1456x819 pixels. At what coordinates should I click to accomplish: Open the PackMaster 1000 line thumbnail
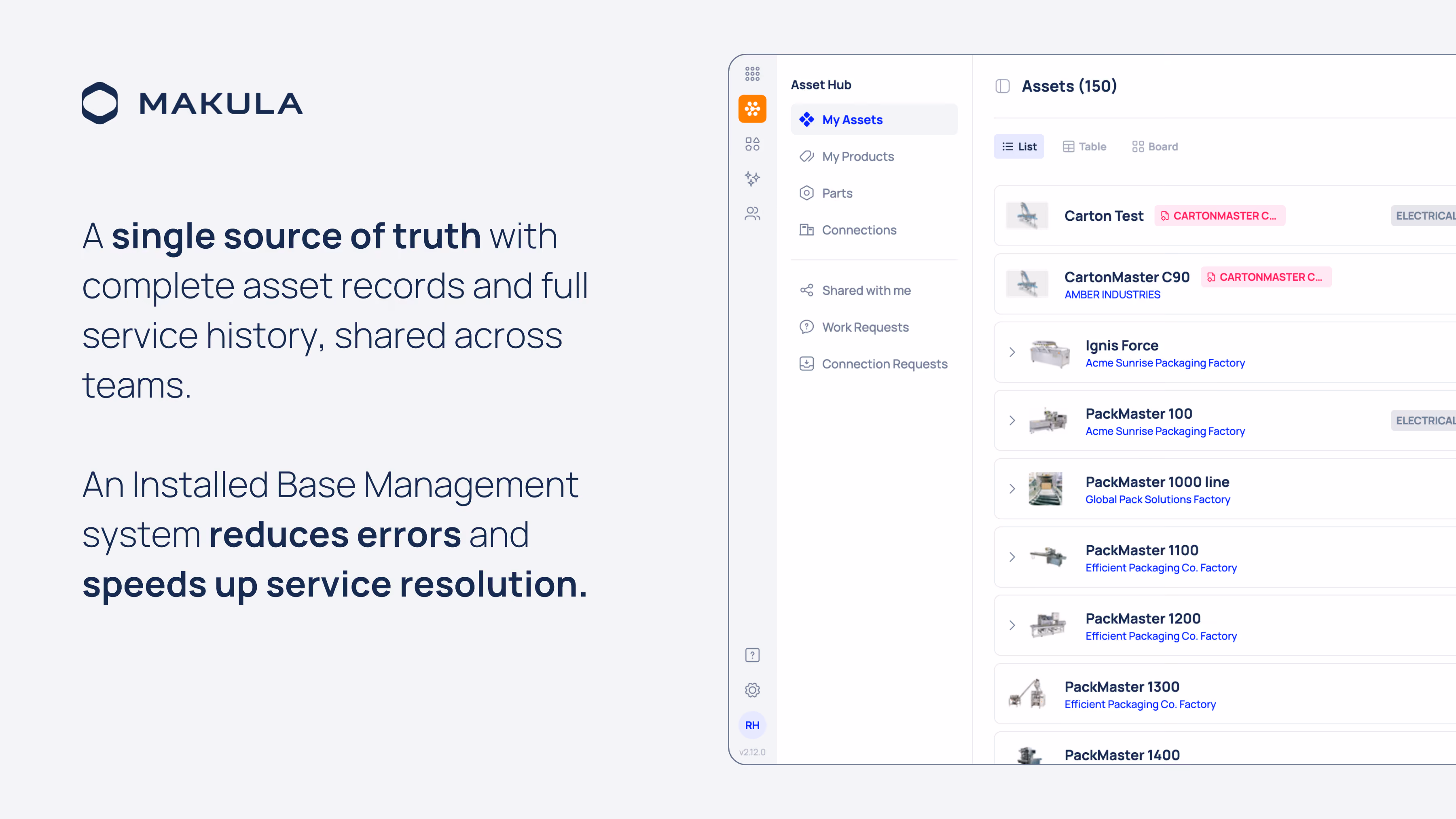[x=1045, y=489]
